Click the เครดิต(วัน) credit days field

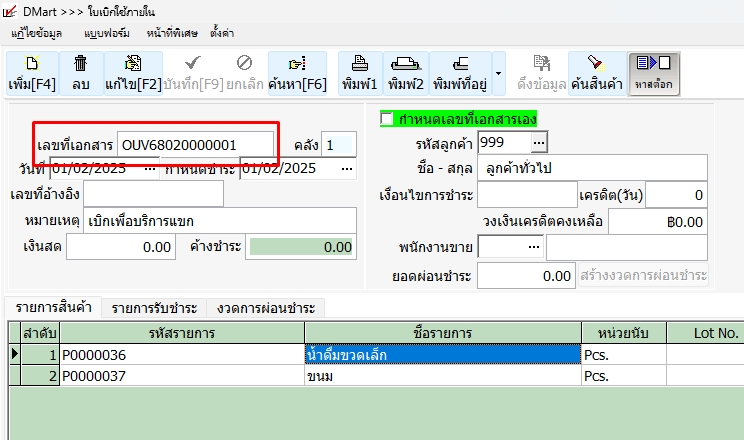(676, 195)
